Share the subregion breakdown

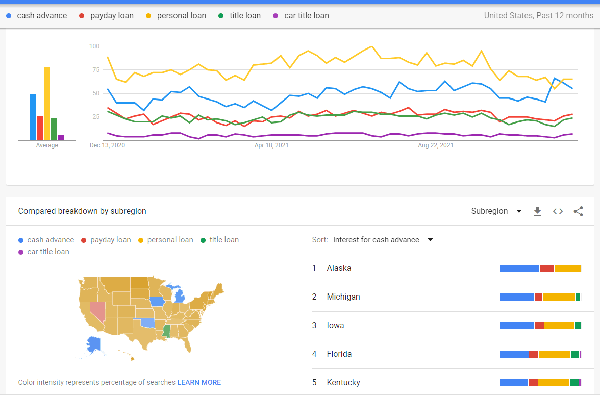[578, 211]
